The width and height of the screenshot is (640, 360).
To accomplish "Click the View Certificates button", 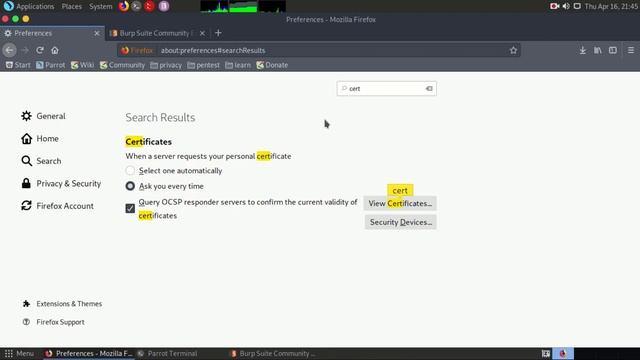I will pyautogui.click(x=400, y=203).
